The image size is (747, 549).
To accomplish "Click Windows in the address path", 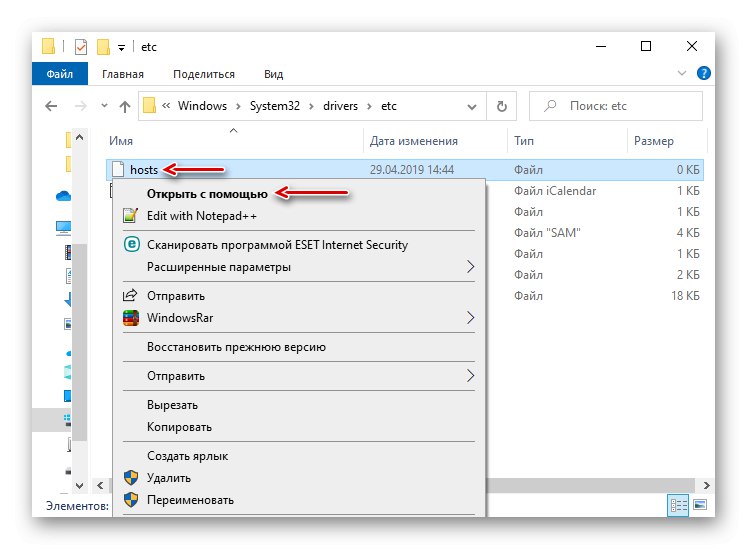I will [202, 106].
